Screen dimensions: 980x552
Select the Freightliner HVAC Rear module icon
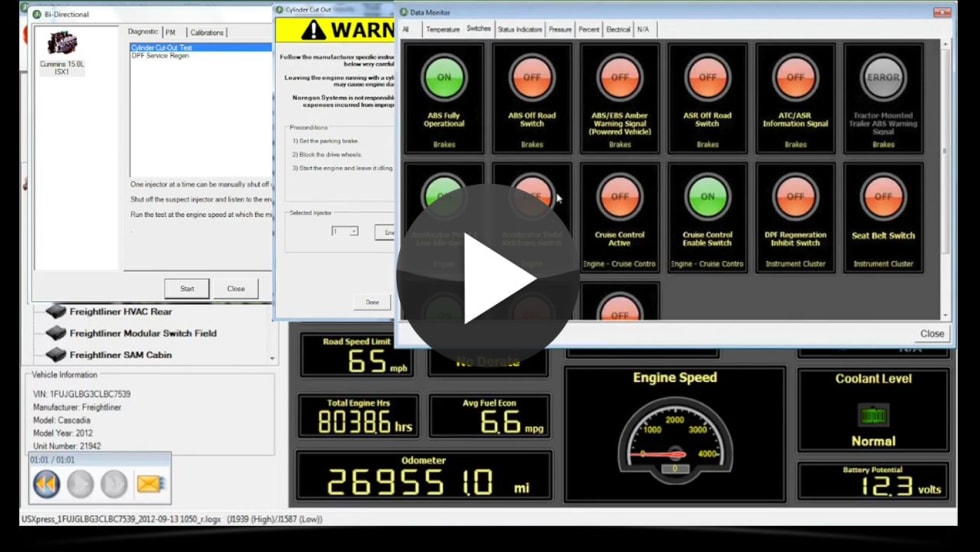55,312
